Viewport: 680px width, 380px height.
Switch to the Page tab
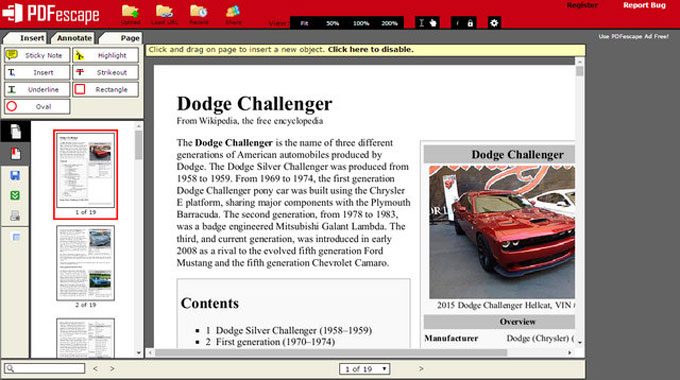(122, 38)
